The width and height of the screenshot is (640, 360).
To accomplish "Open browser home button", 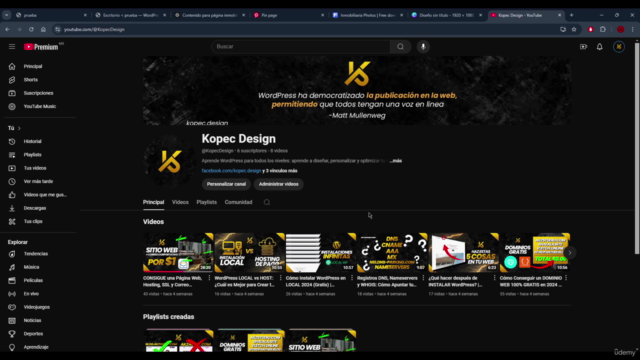I will [x=43, y=29].
